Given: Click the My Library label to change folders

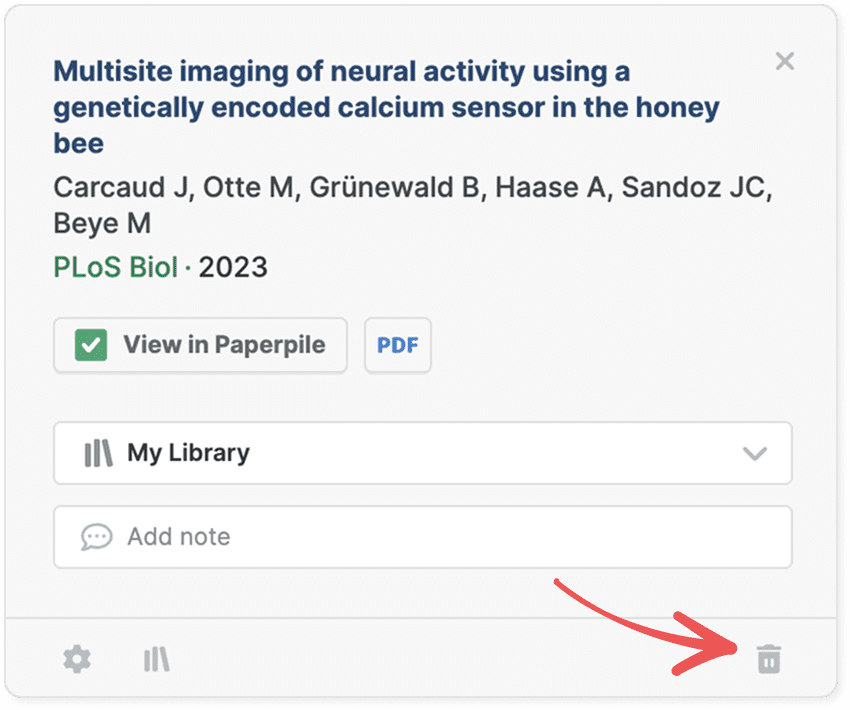Looking at the screenshot, I should coord(187,453).
